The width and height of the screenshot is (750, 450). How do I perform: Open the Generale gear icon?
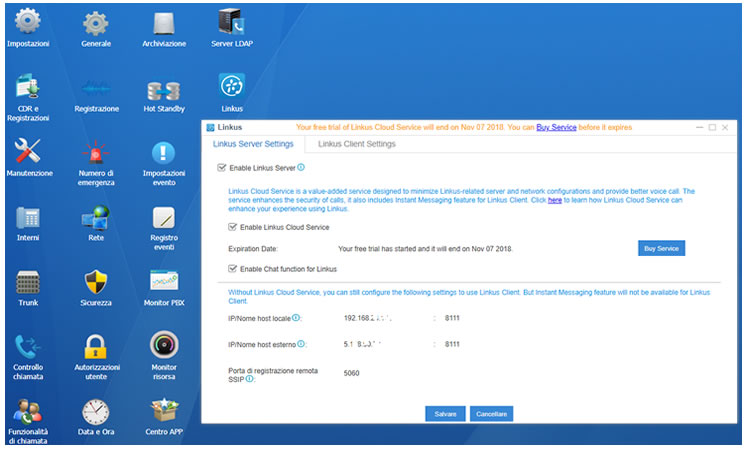click(96, 23)
